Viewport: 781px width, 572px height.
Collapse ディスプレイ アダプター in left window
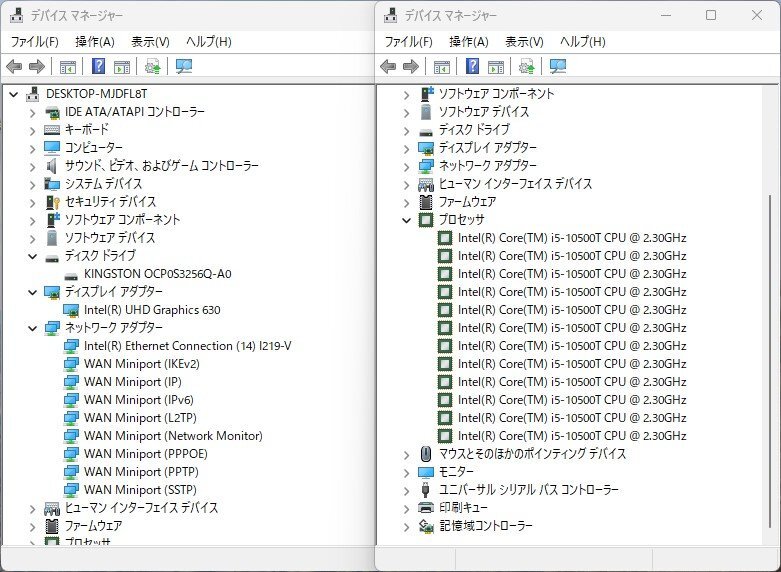[x=32, y=292]
